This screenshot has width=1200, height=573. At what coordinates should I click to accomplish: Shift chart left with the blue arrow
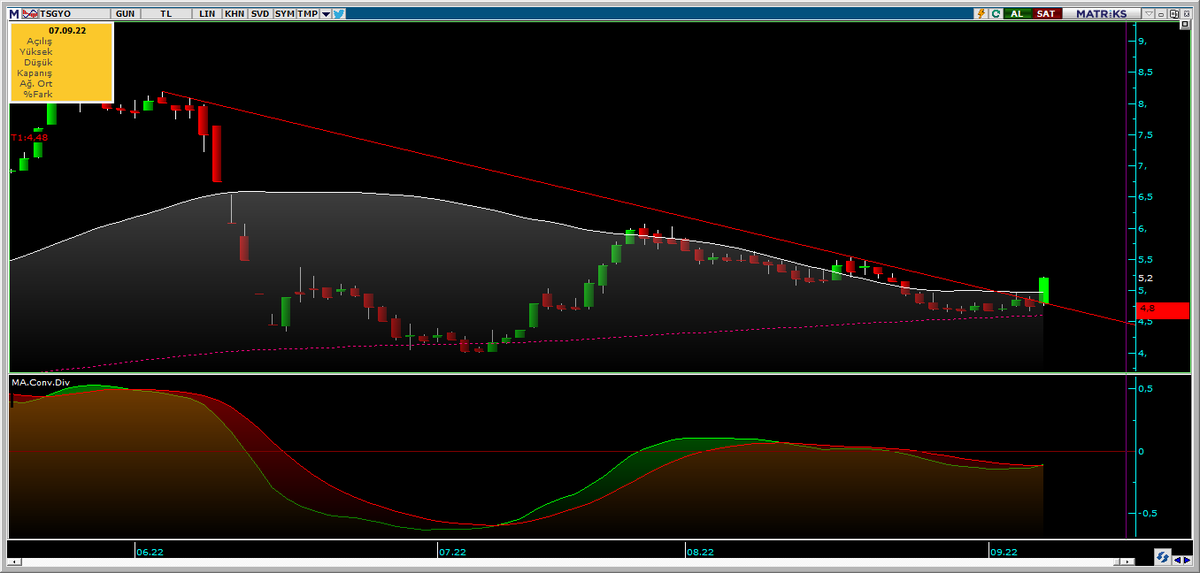[x=1178, y=560]
